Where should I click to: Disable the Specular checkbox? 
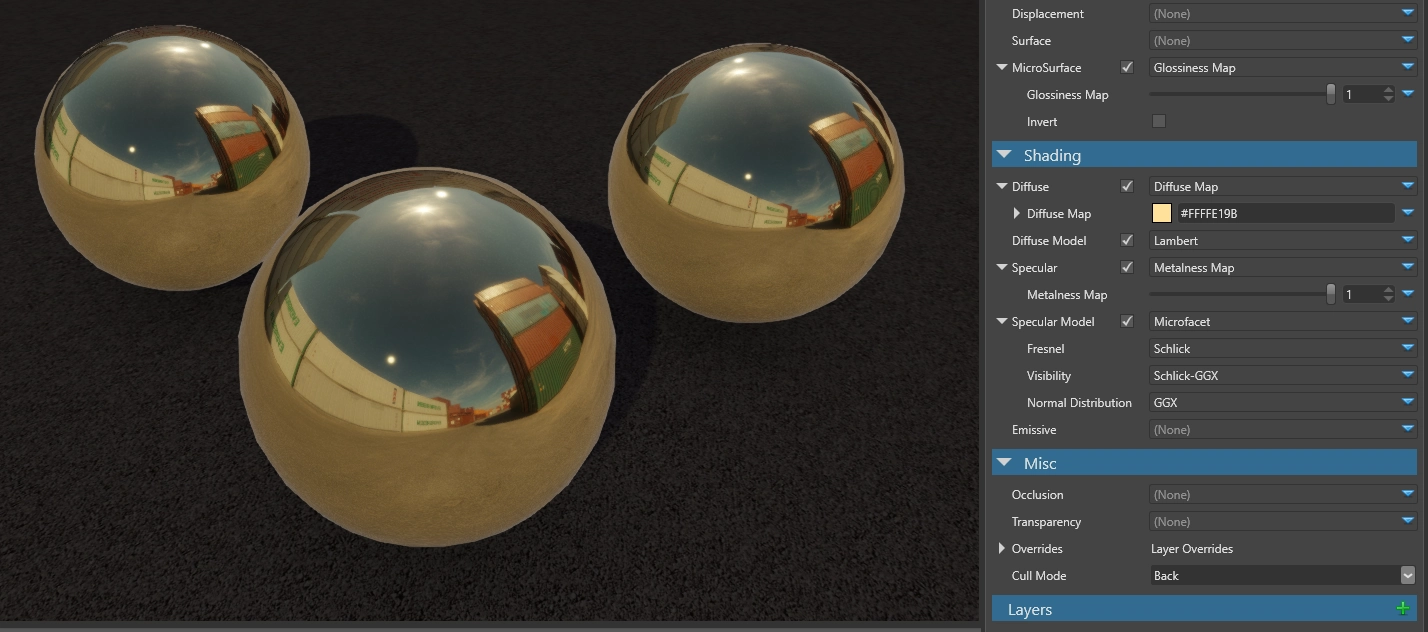tap(1127, 267)
